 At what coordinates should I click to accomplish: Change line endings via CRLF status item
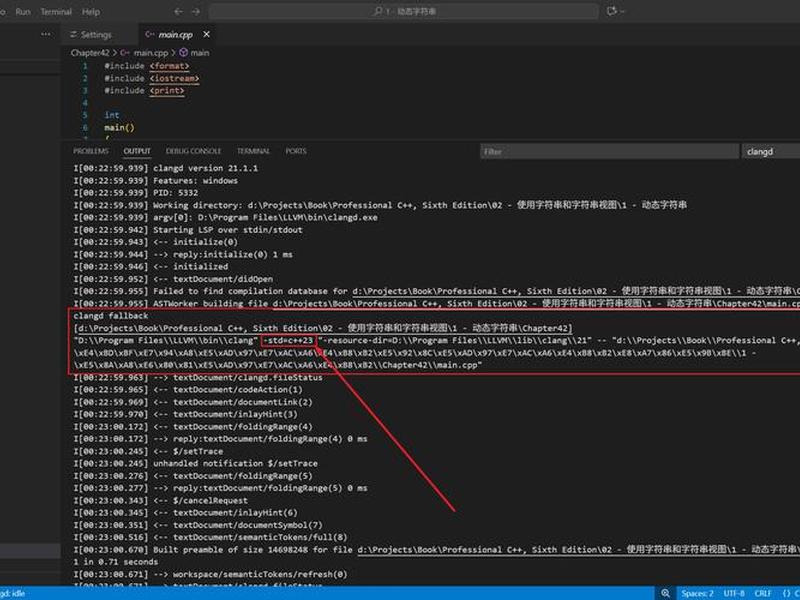pos(763,593)
